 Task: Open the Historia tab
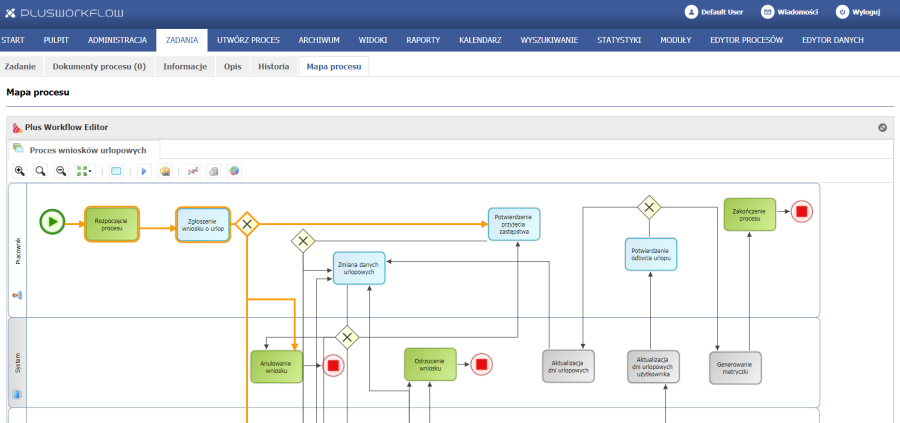274,67
